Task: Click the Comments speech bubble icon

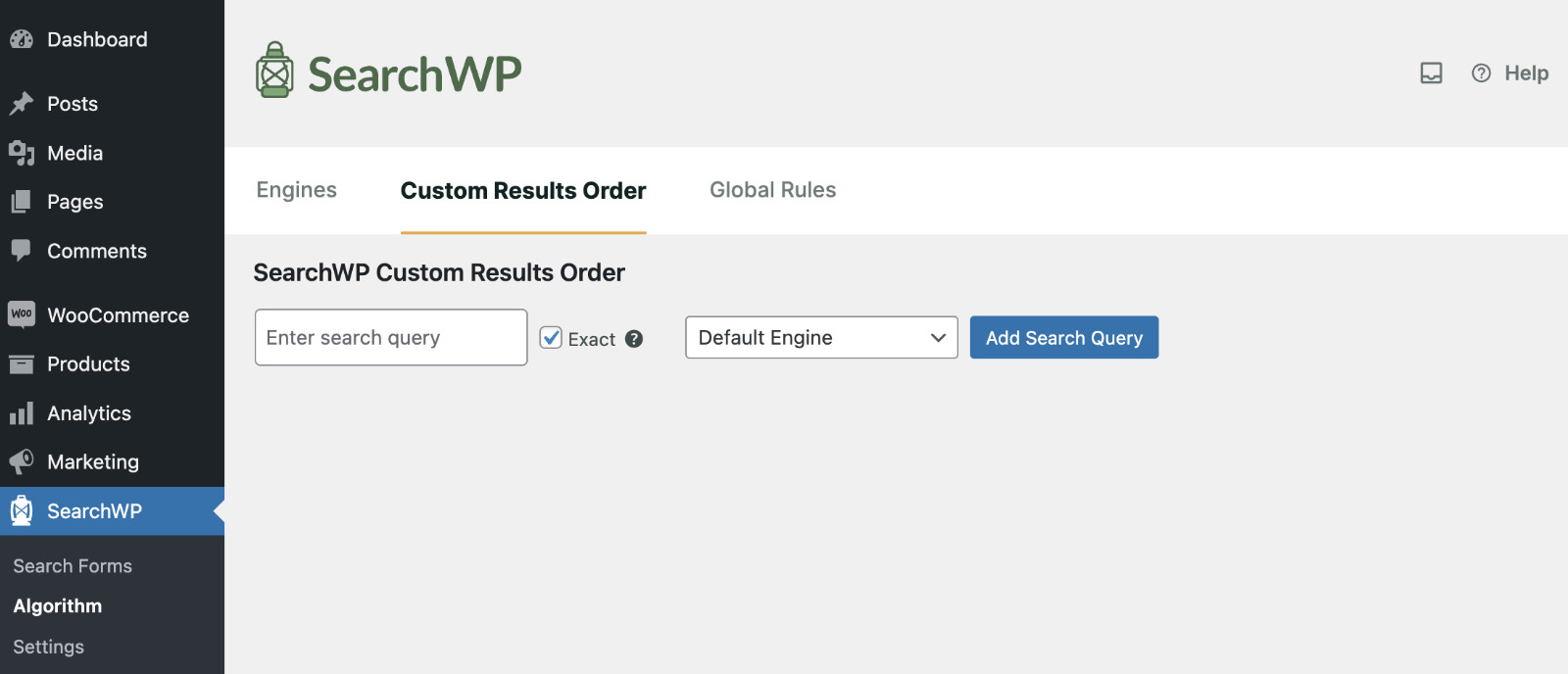Action: (22, 251)
